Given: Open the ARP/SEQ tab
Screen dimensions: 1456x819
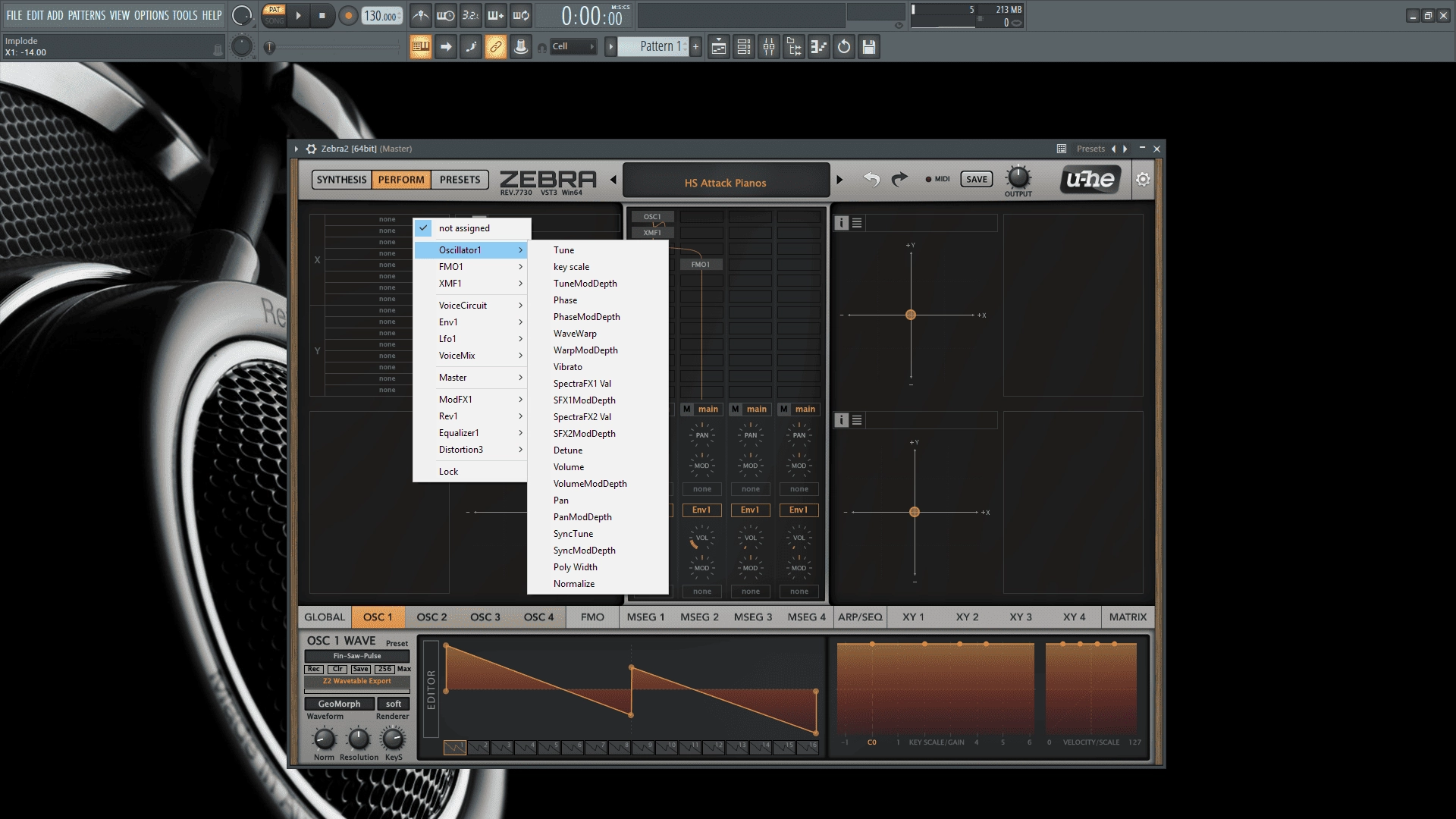Looking at the screenshot, I should coord(860,617).
